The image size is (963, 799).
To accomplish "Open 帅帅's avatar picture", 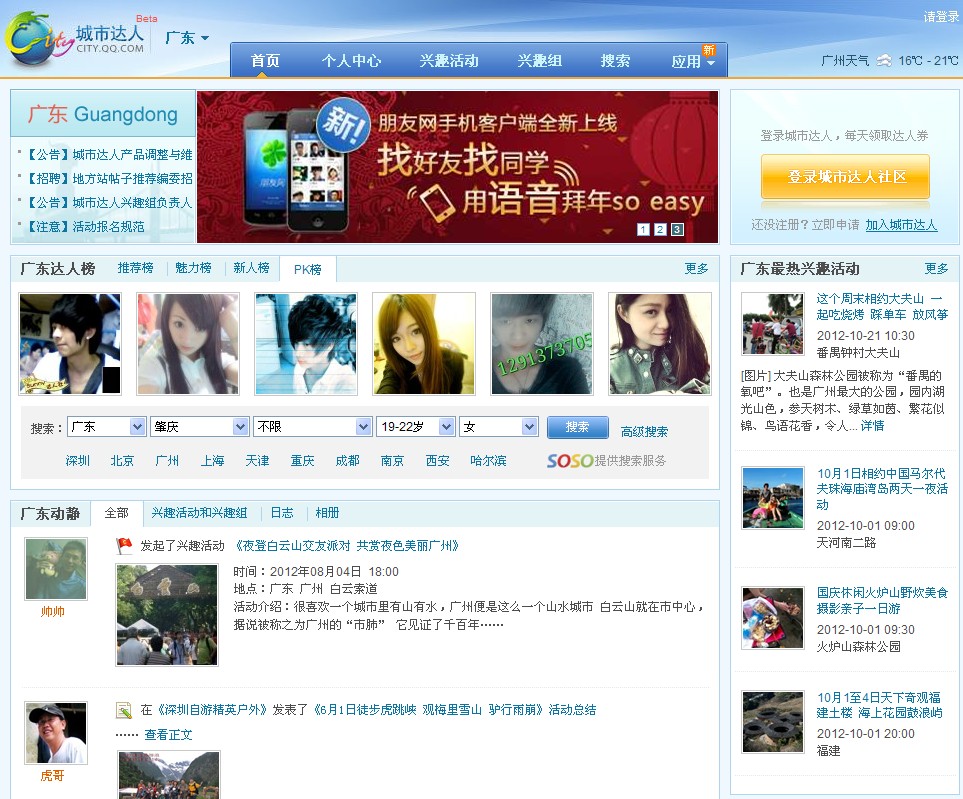I will (56, 569).
